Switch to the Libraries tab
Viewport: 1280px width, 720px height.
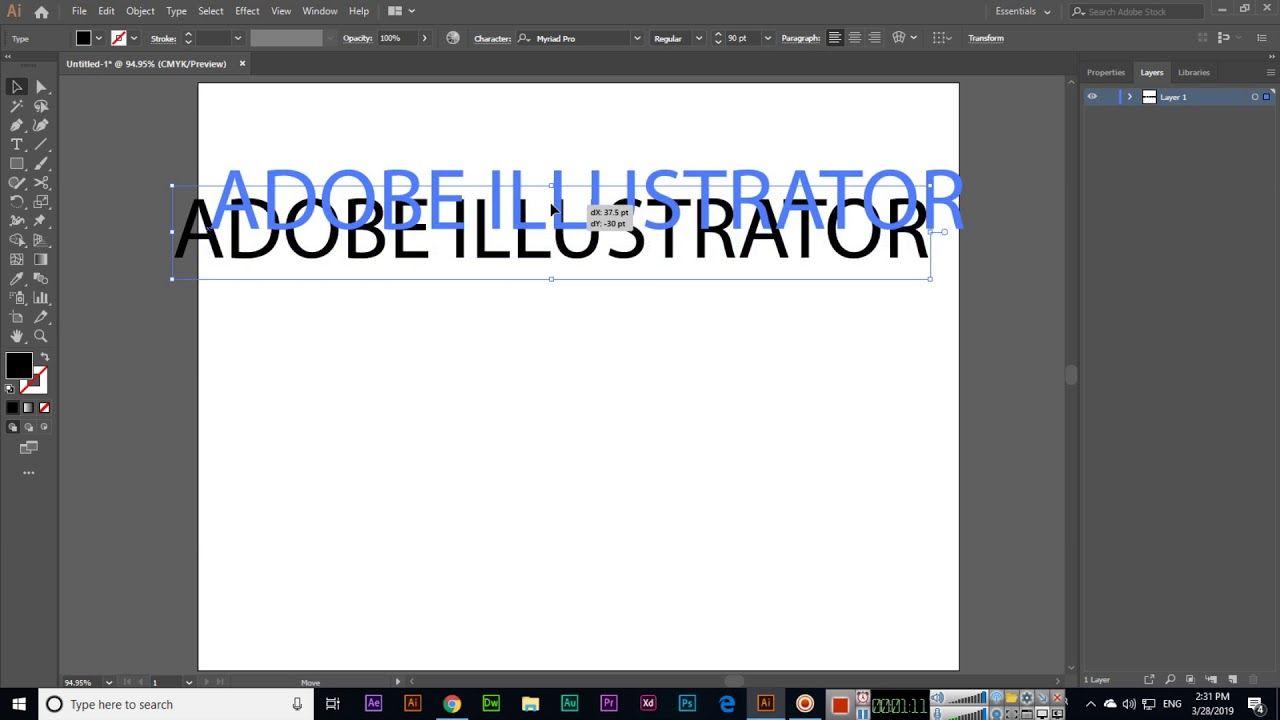pos(1193,72)
